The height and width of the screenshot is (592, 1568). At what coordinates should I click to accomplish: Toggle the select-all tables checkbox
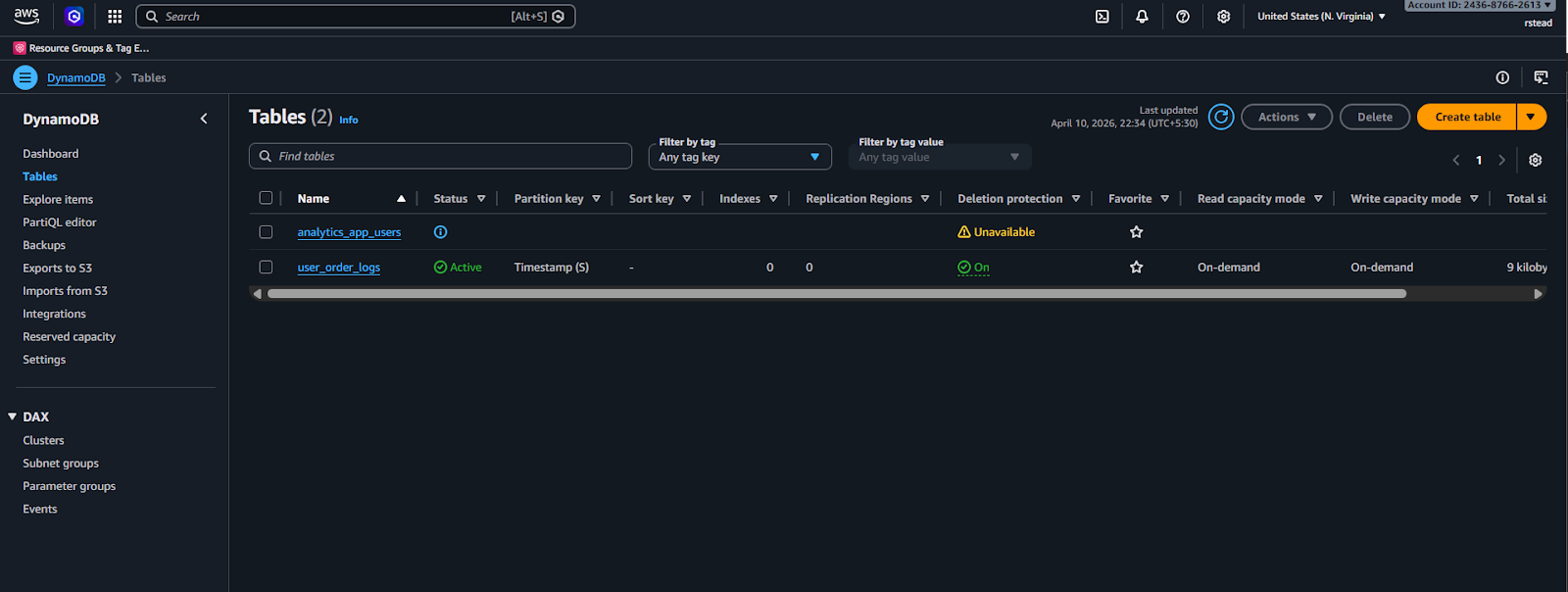266,198
